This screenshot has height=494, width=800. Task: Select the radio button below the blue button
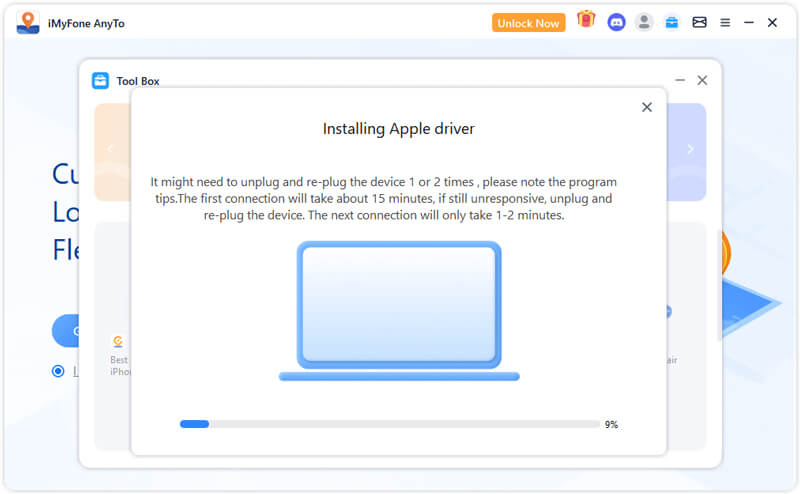pos(57,371)
